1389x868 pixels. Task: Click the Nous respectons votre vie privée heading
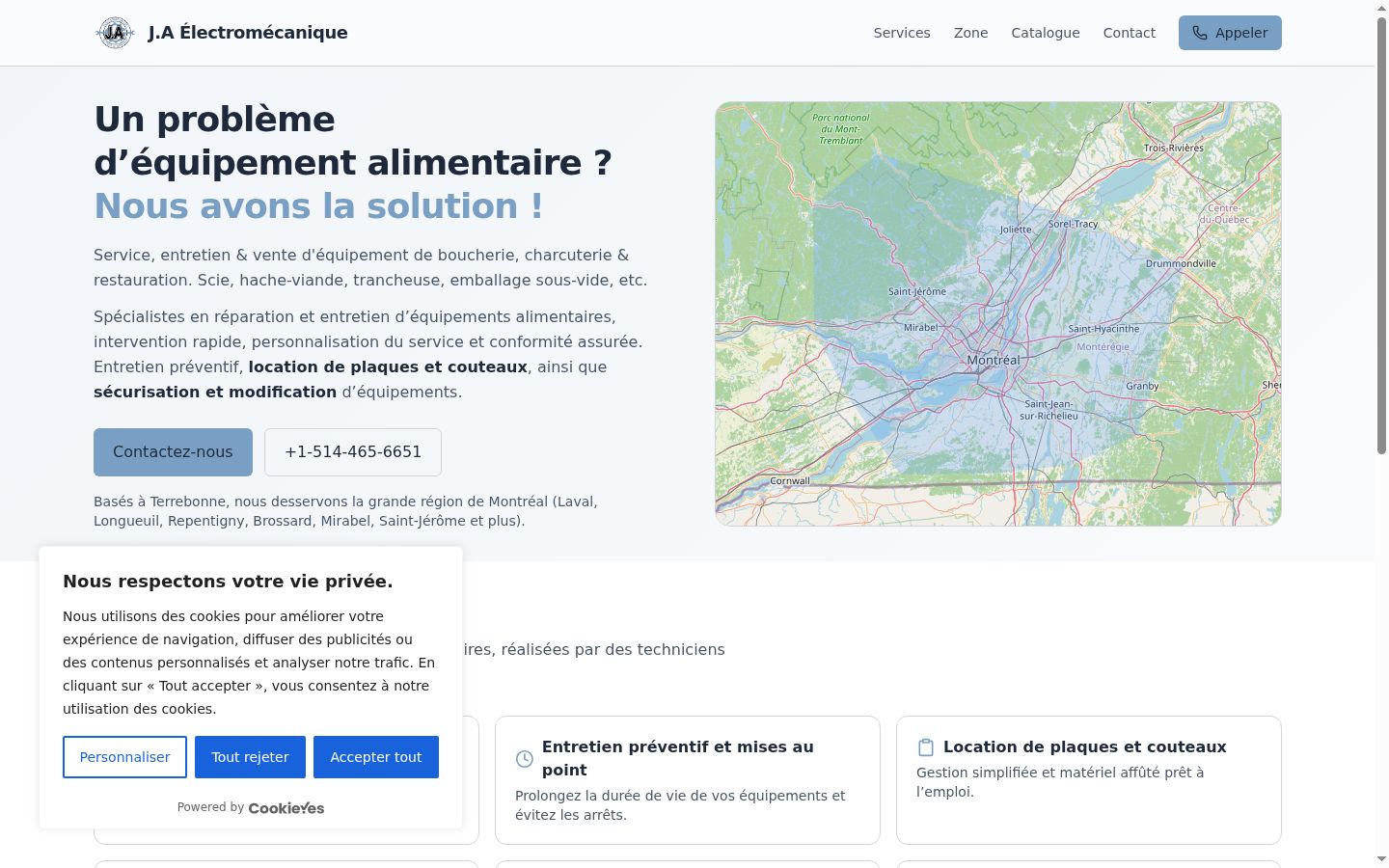tap(228, 582)
